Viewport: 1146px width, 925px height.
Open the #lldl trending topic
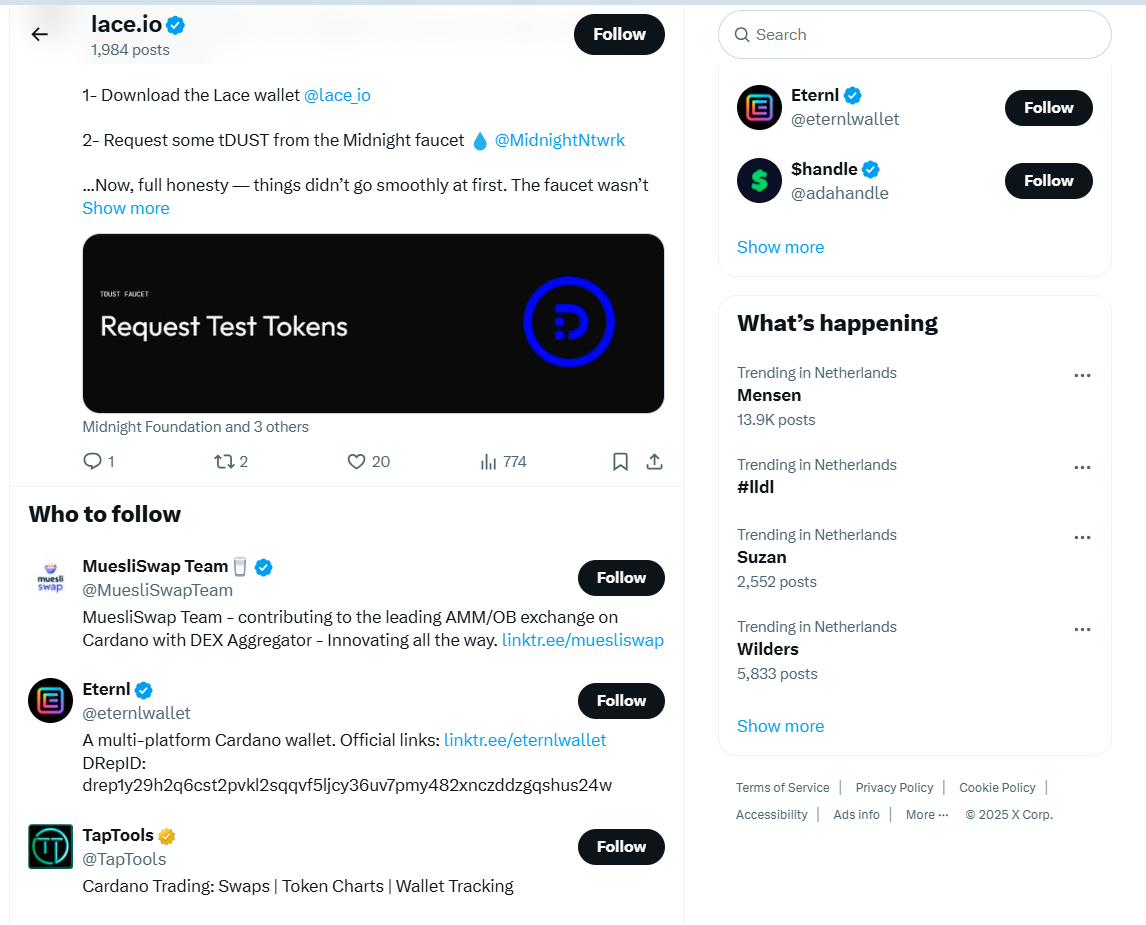(756, 487)
